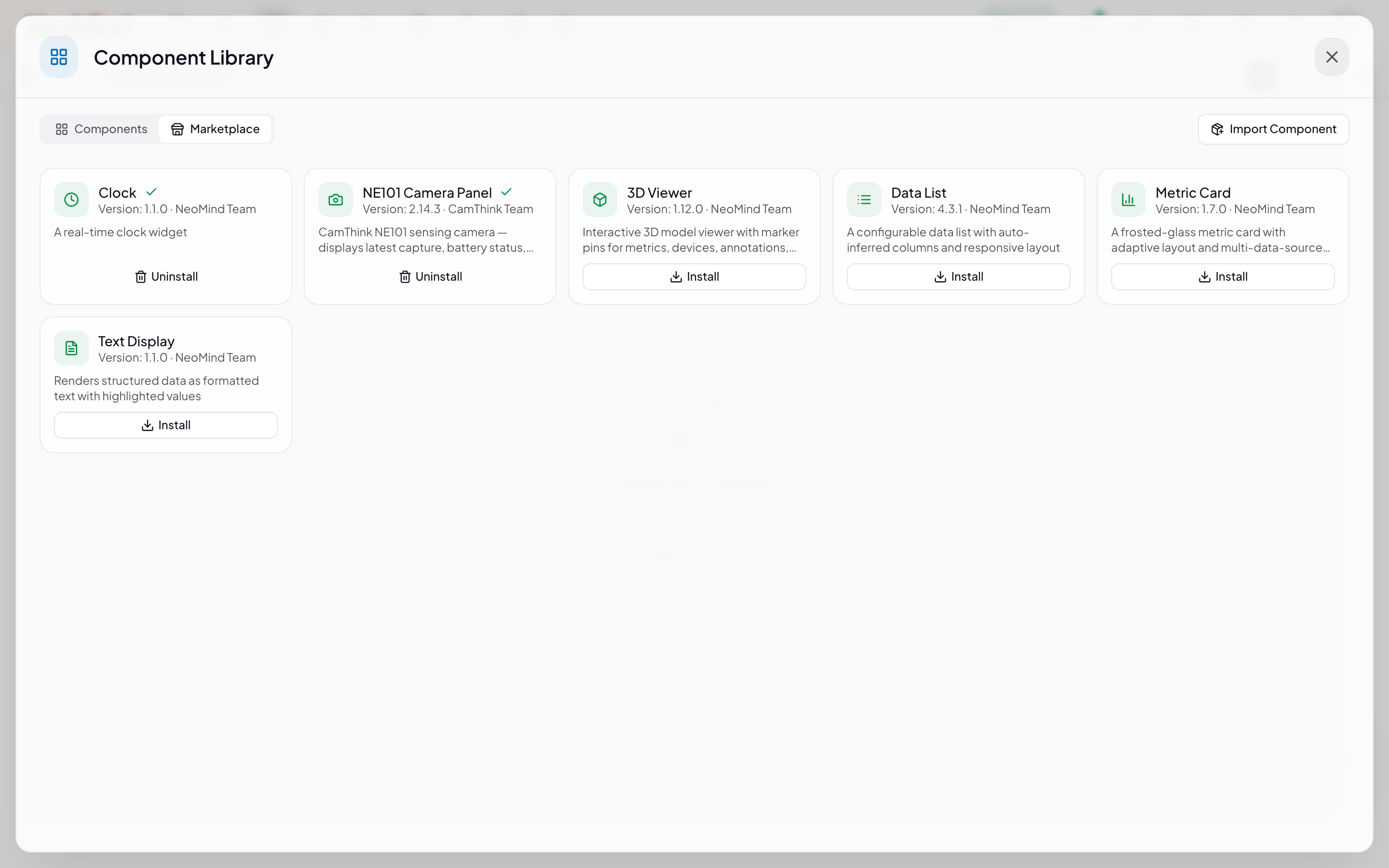Screen dimensions: 1389x868
Task: Click the Data List icon
Action: tap(864, 200)
